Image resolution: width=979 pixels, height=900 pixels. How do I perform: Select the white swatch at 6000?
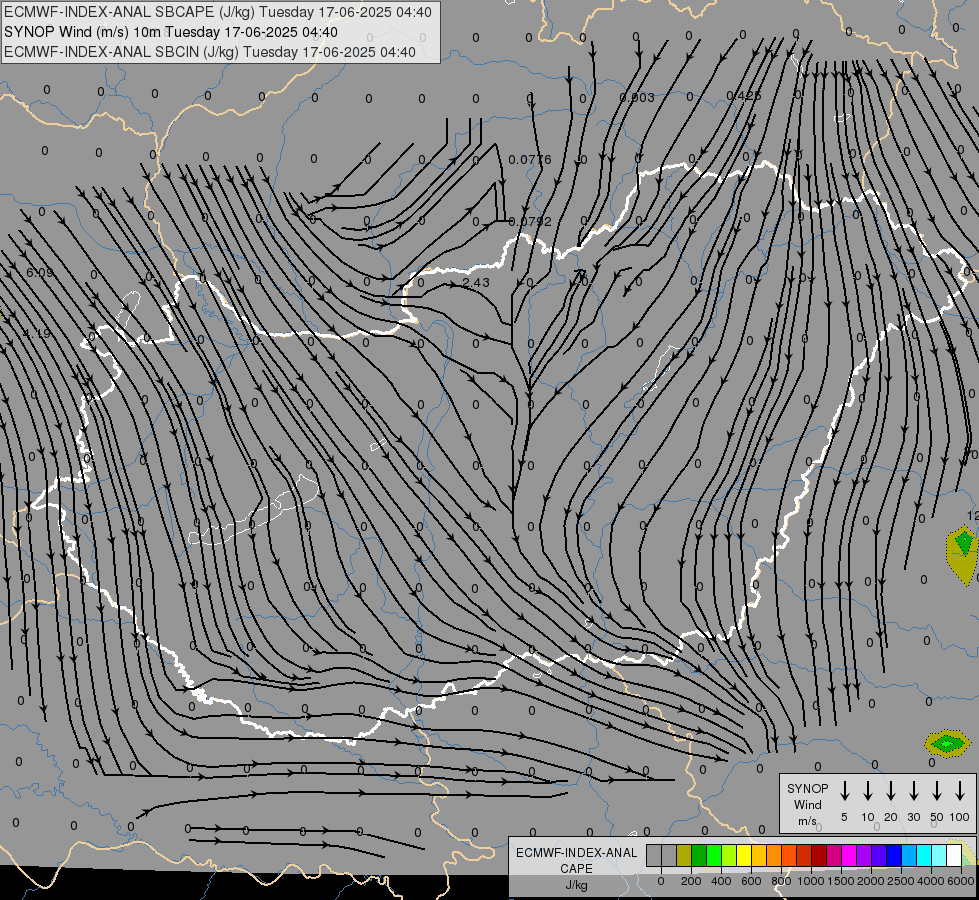(955, 855)
